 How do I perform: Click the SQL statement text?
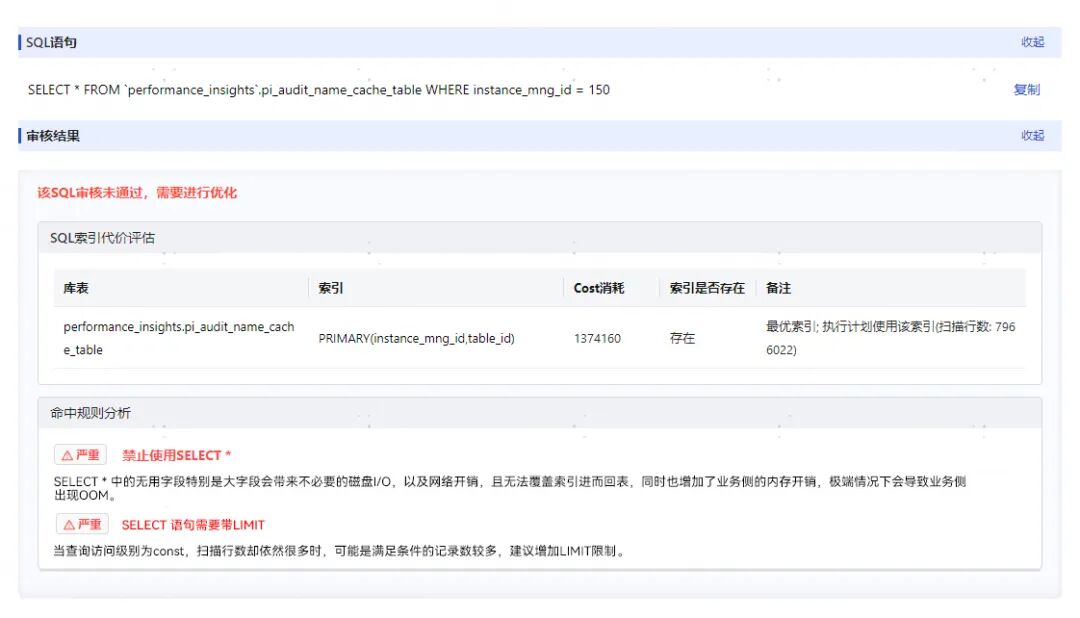tap(319, 90)
